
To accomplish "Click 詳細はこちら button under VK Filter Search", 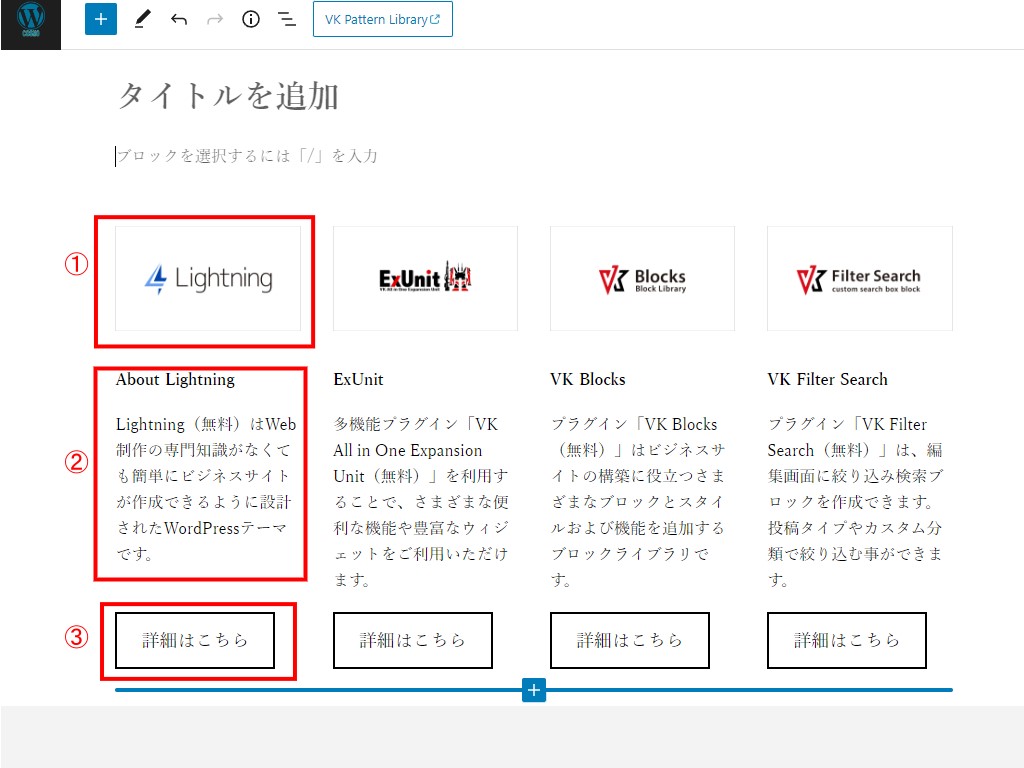I will [846, 640].
